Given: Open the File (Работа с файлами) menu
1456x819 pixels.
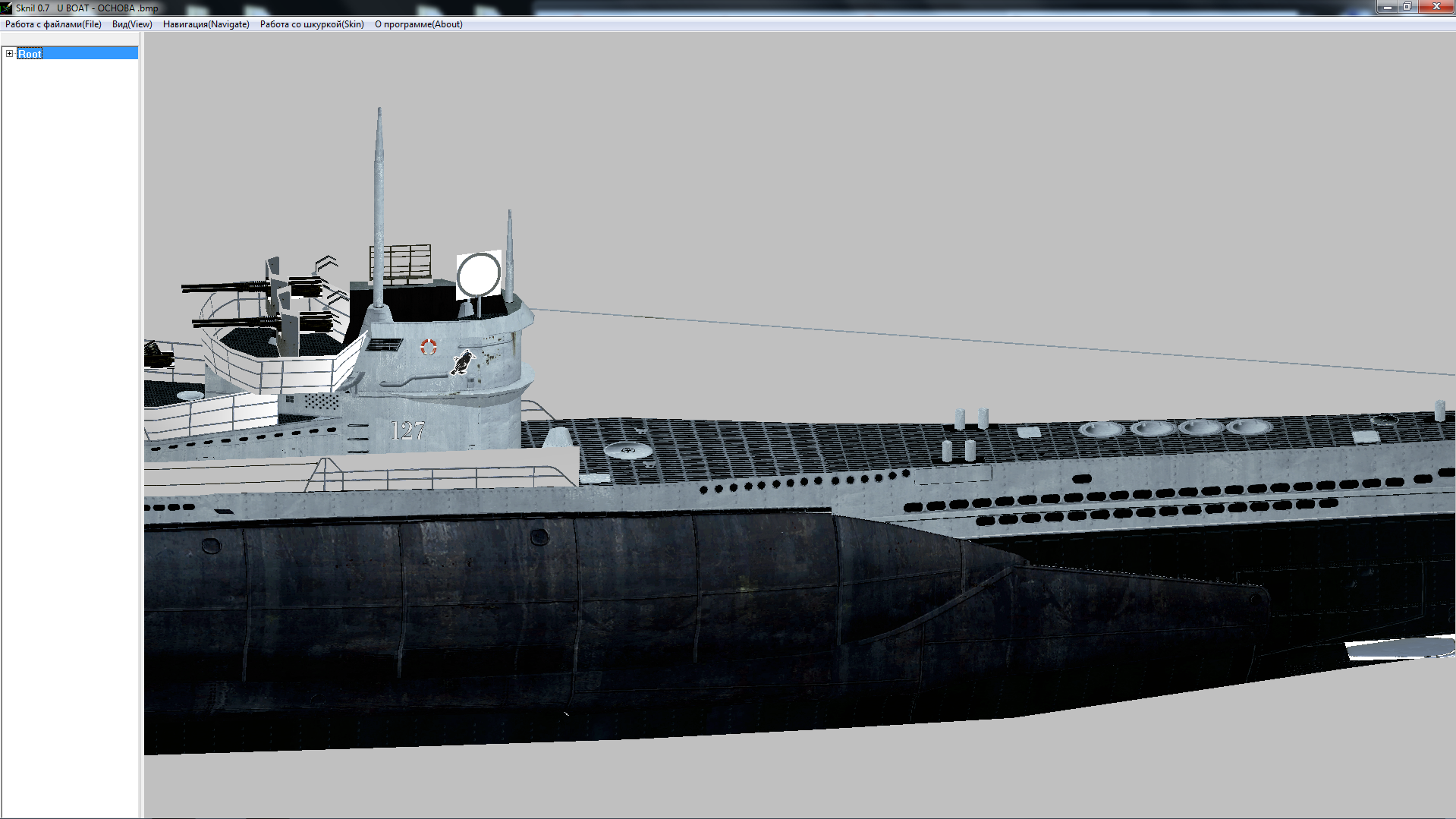Looking at the screenshot, I should (53, 24).
